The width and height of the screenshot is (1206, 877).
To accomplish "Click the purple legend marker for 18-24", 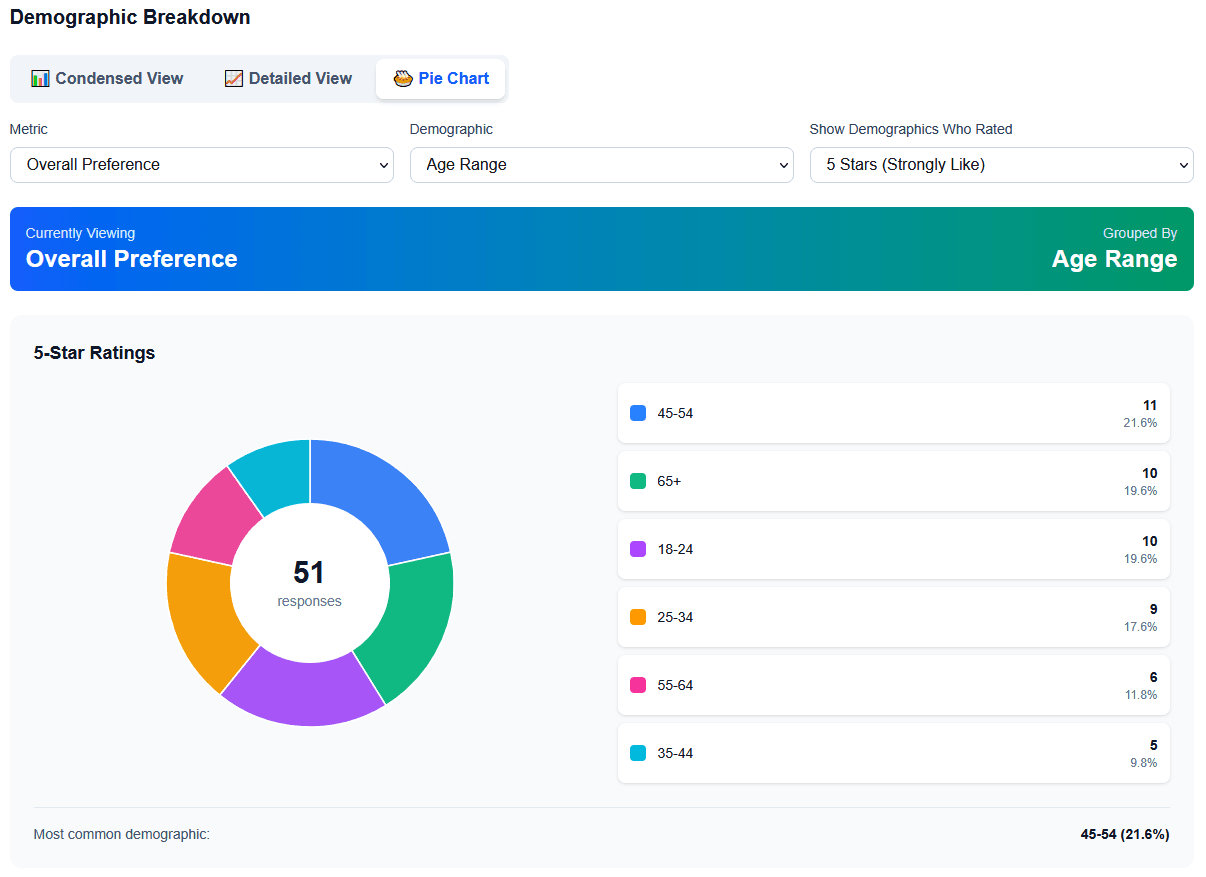I will point(638,549).
